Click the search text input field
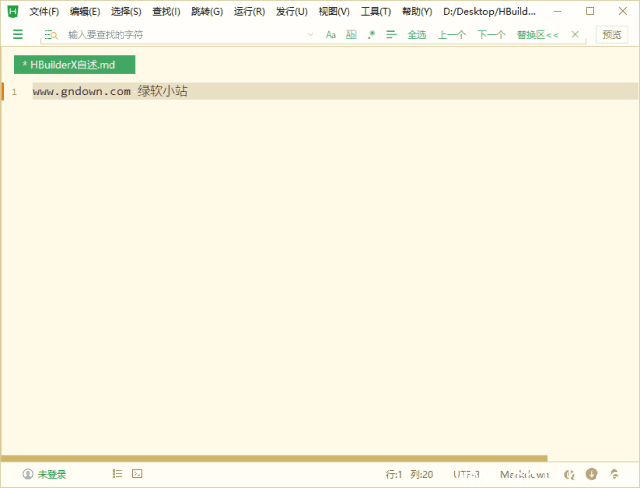The width and height of the screenshot is (640, 488). 180,34
